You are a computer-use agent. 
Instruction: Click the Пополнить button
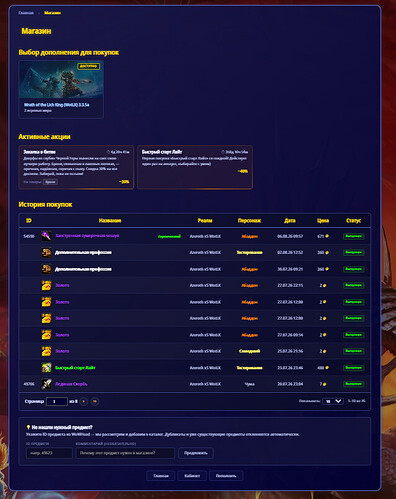[226, 476]
